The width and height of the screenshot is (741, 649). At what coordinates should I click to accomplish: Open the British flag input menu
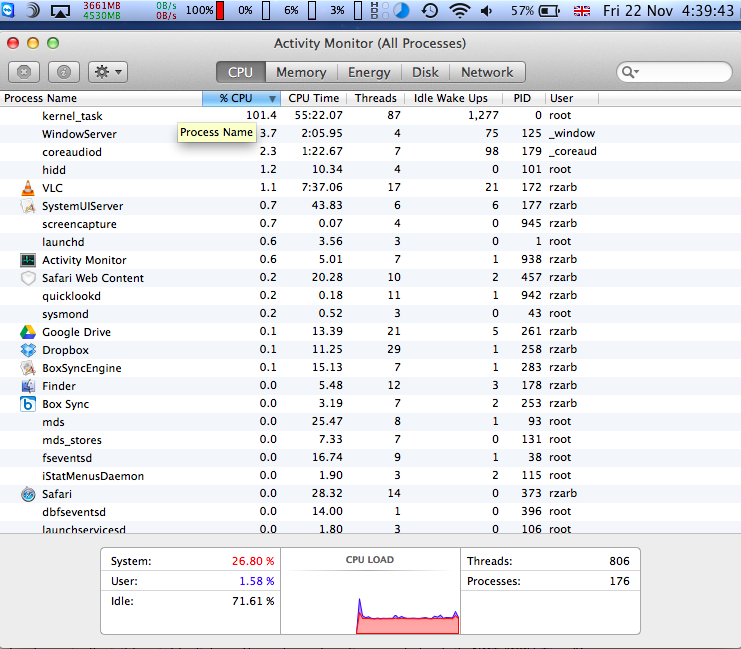[x=582, y=11]
